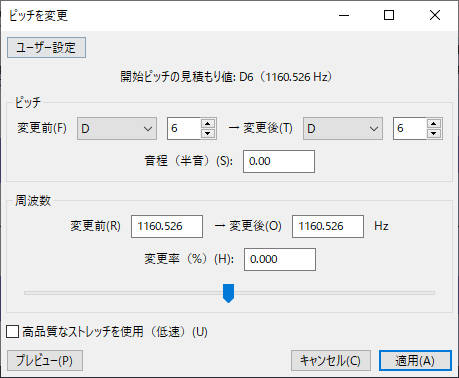The image size is (459, 378).
Task: Increase the 変更前 octave with up arrow
Action: [x=208, y=124]
